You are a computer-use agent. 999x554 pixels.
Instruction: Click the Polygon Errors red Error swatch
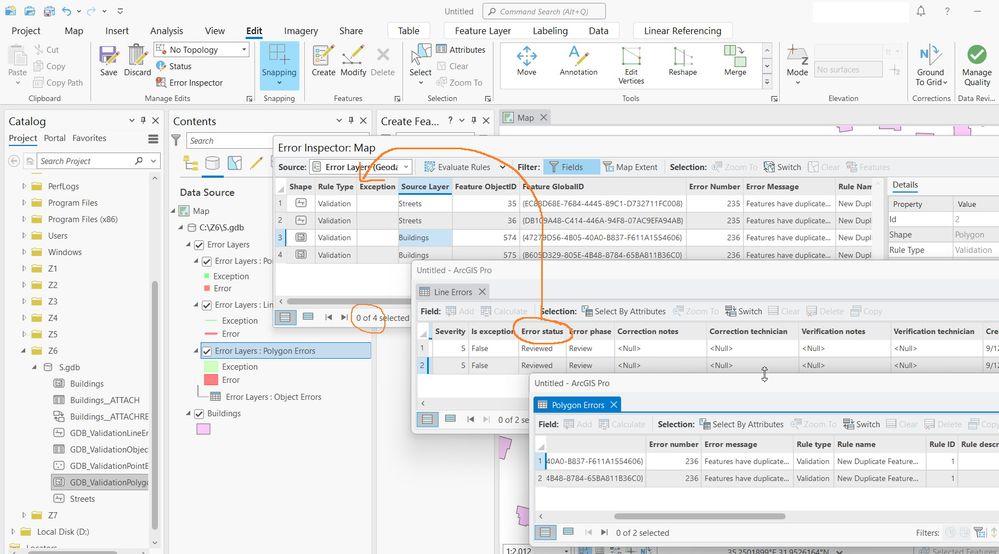pos(211,380)
